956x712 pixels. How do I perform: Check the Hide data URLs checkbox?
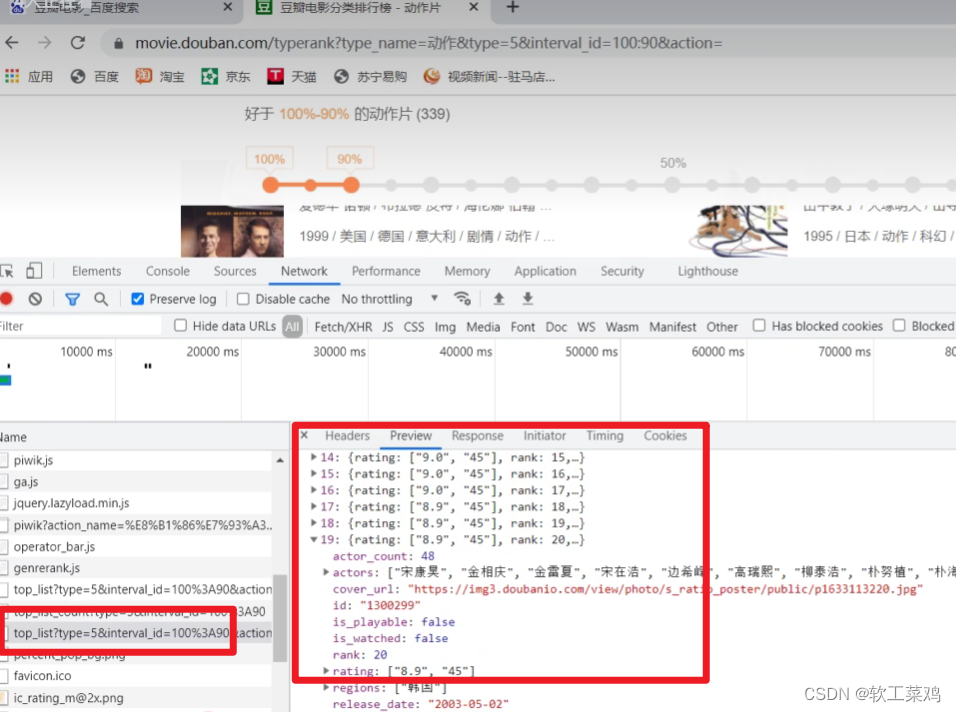(x=180, y=326)
